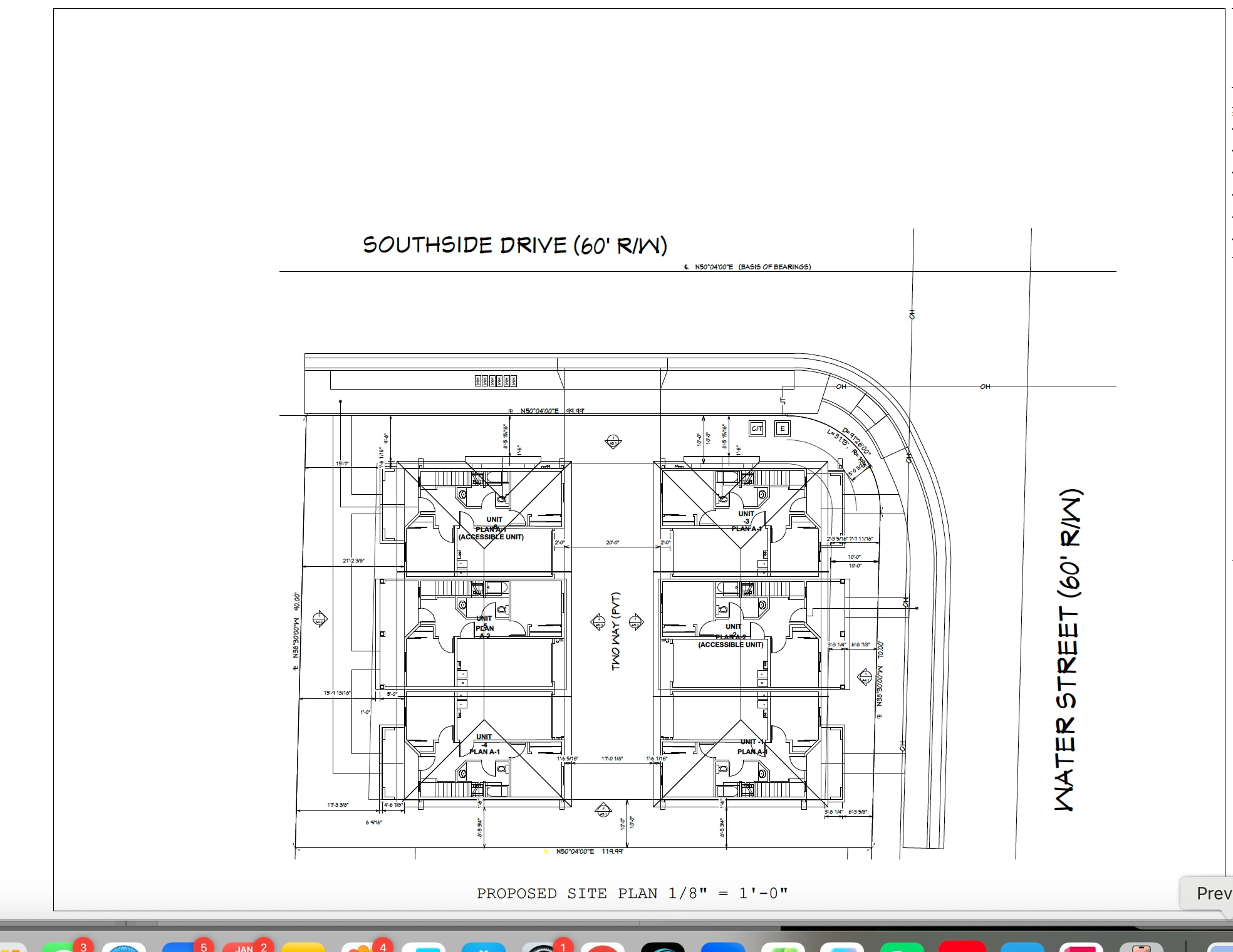Click the section marker above the two-way drive
1233x952 pixels.
pos(613,442)
